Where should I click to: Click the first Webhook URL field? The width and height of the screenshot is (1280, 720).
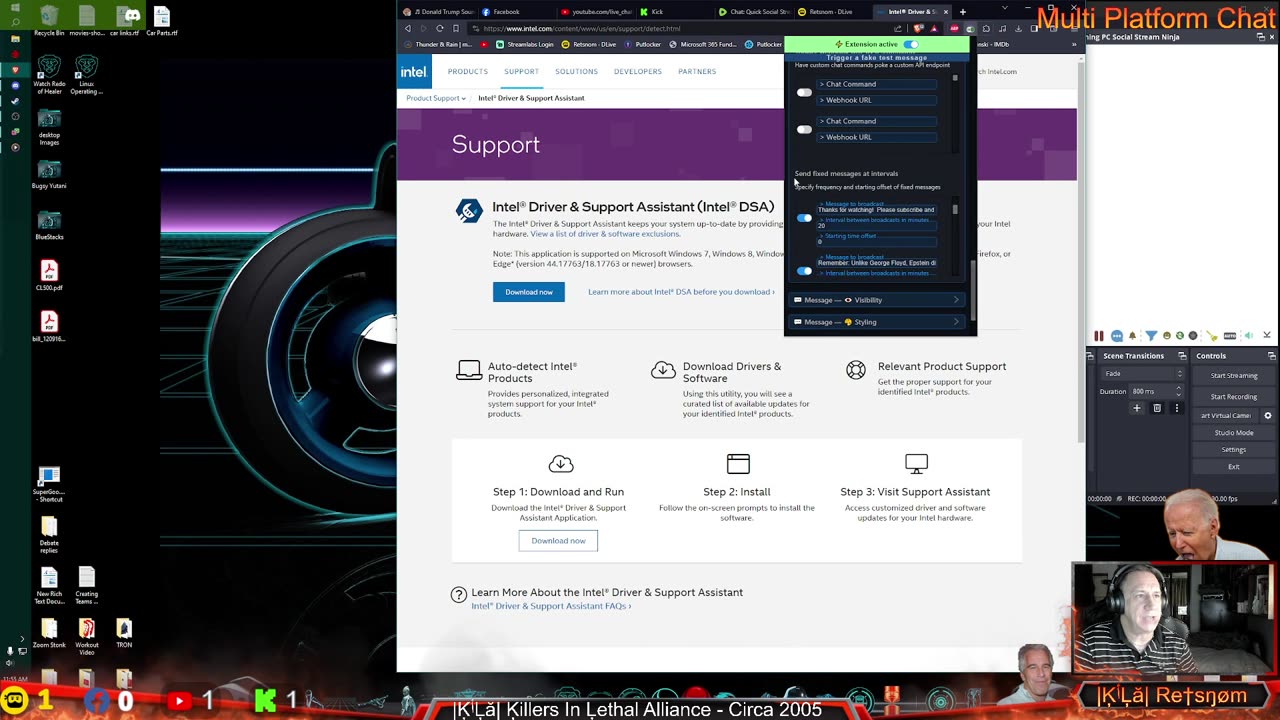[876, 100]
